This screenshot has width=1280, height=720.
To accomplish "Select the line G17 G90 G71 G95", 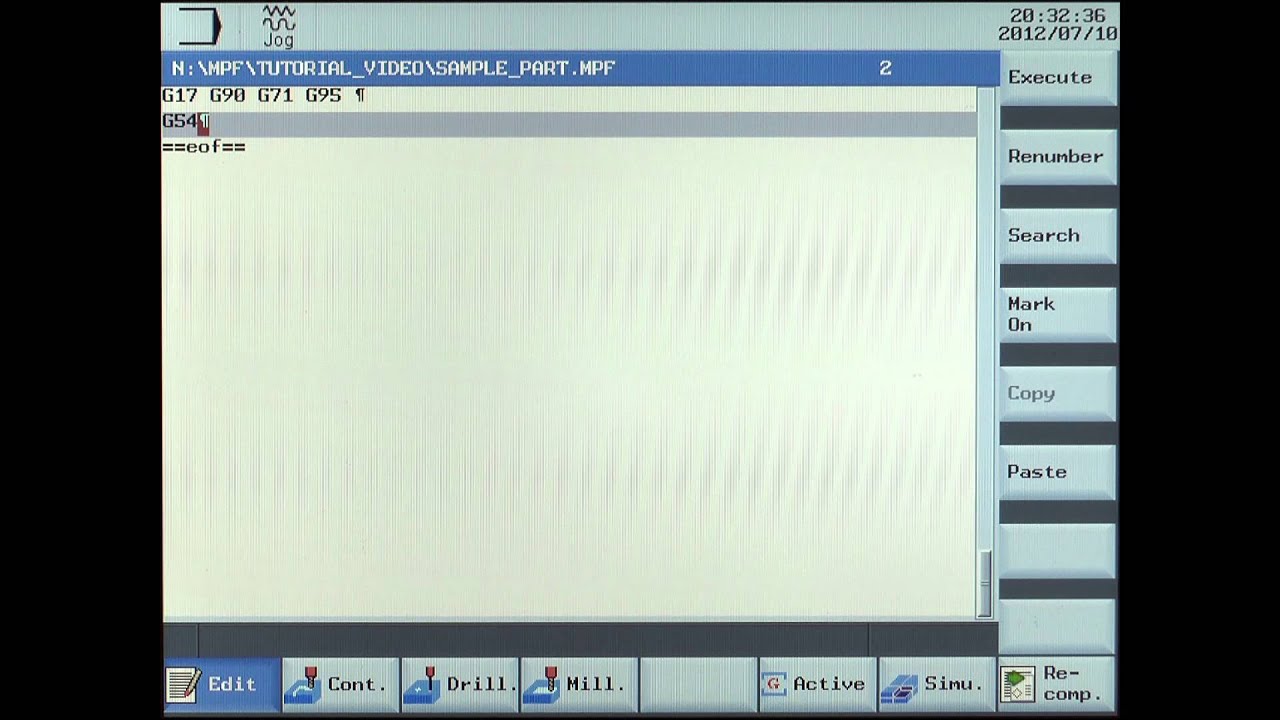I will pyautogui.click(x=569, y=96).
